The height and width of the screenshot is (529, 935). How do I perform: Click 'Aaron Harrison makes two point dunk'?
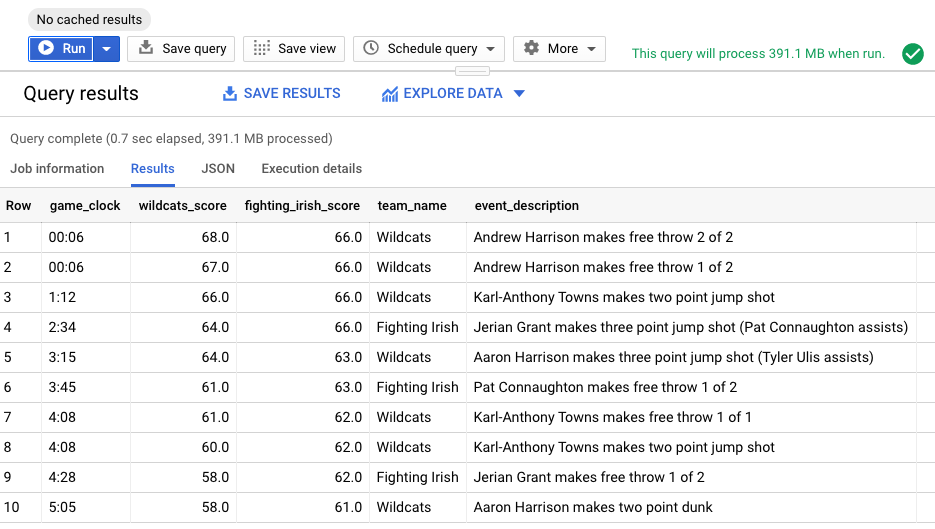(593, 507)
